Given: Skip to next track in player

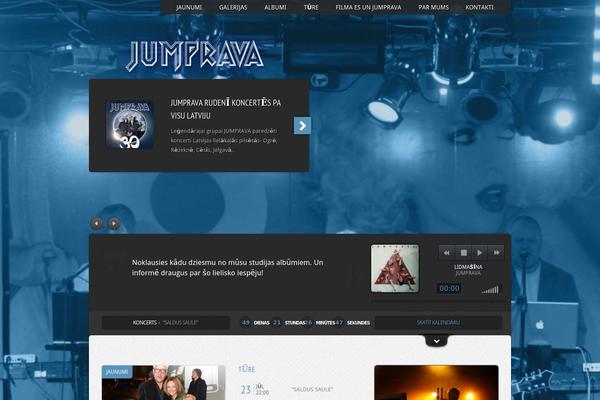Looking at the screenshot, I should (496, 253).
